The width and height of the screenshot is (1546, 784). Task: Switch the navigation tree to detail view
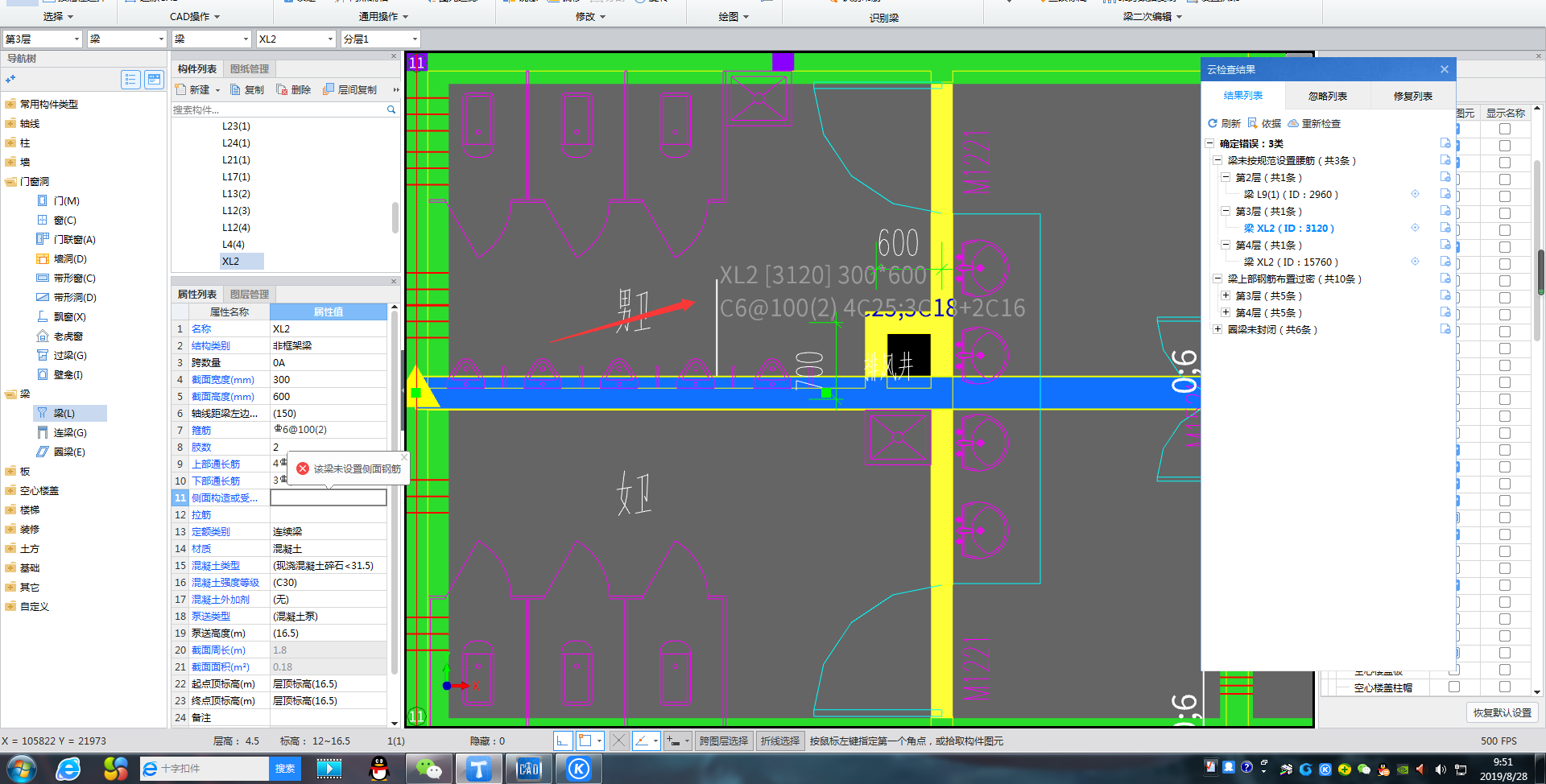click(155, 79)
